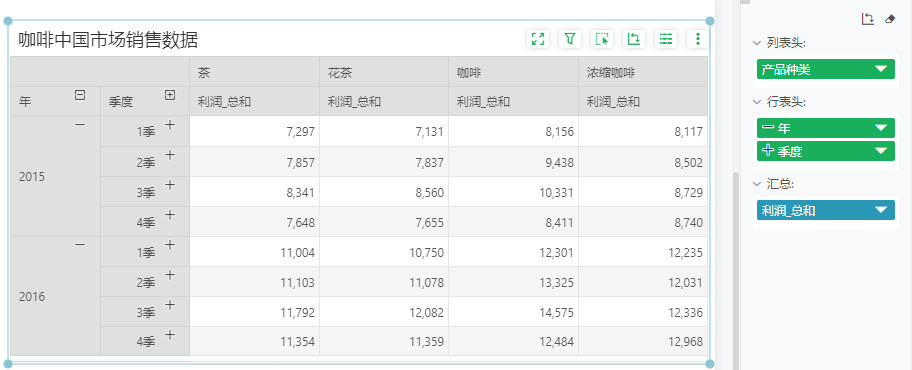Screen dimensions: 912x370
Task: Select the cell with value 8,560
Action: coord(384,192)
